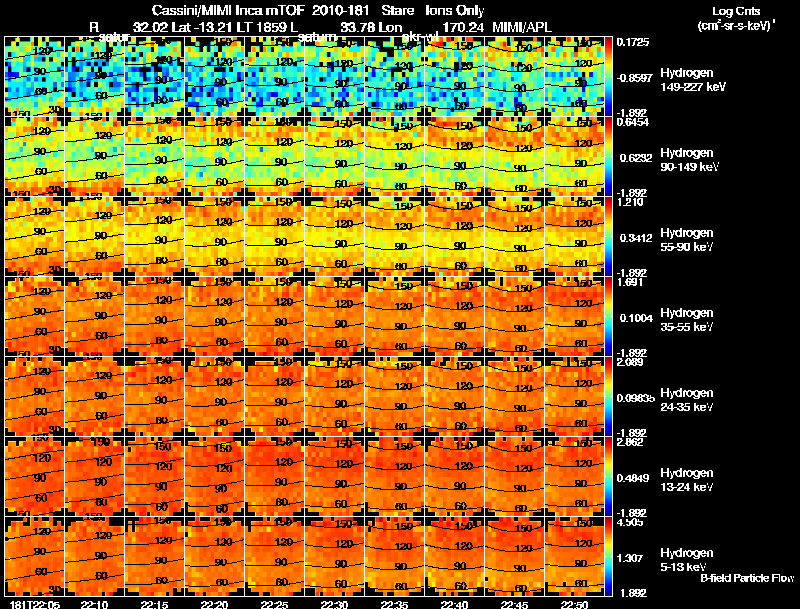Click the colorbar midpoint '1.307'
800x609 pixels.
coord(630,559)
